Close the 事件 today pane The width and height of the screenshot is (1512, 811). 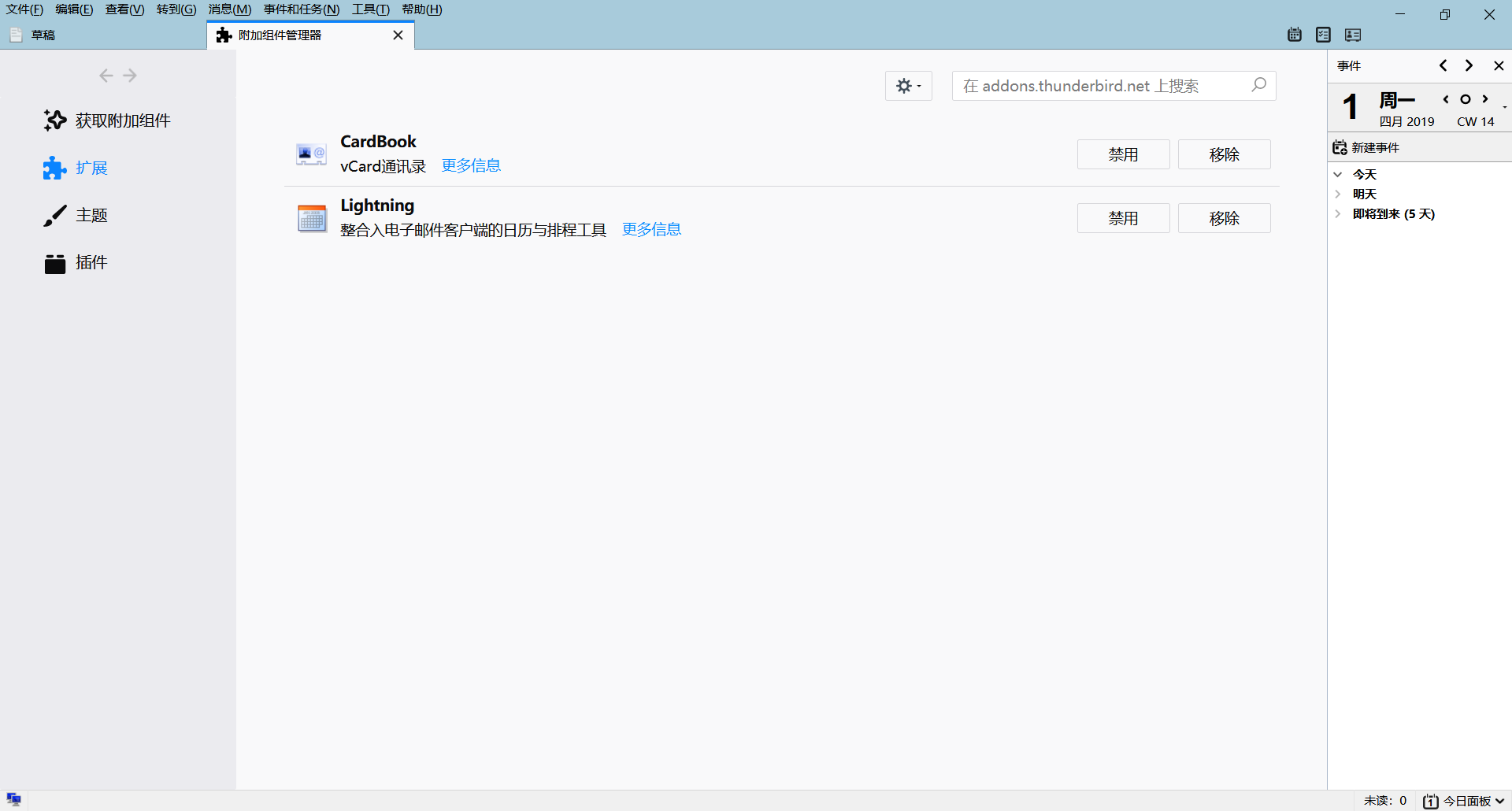1499,65
